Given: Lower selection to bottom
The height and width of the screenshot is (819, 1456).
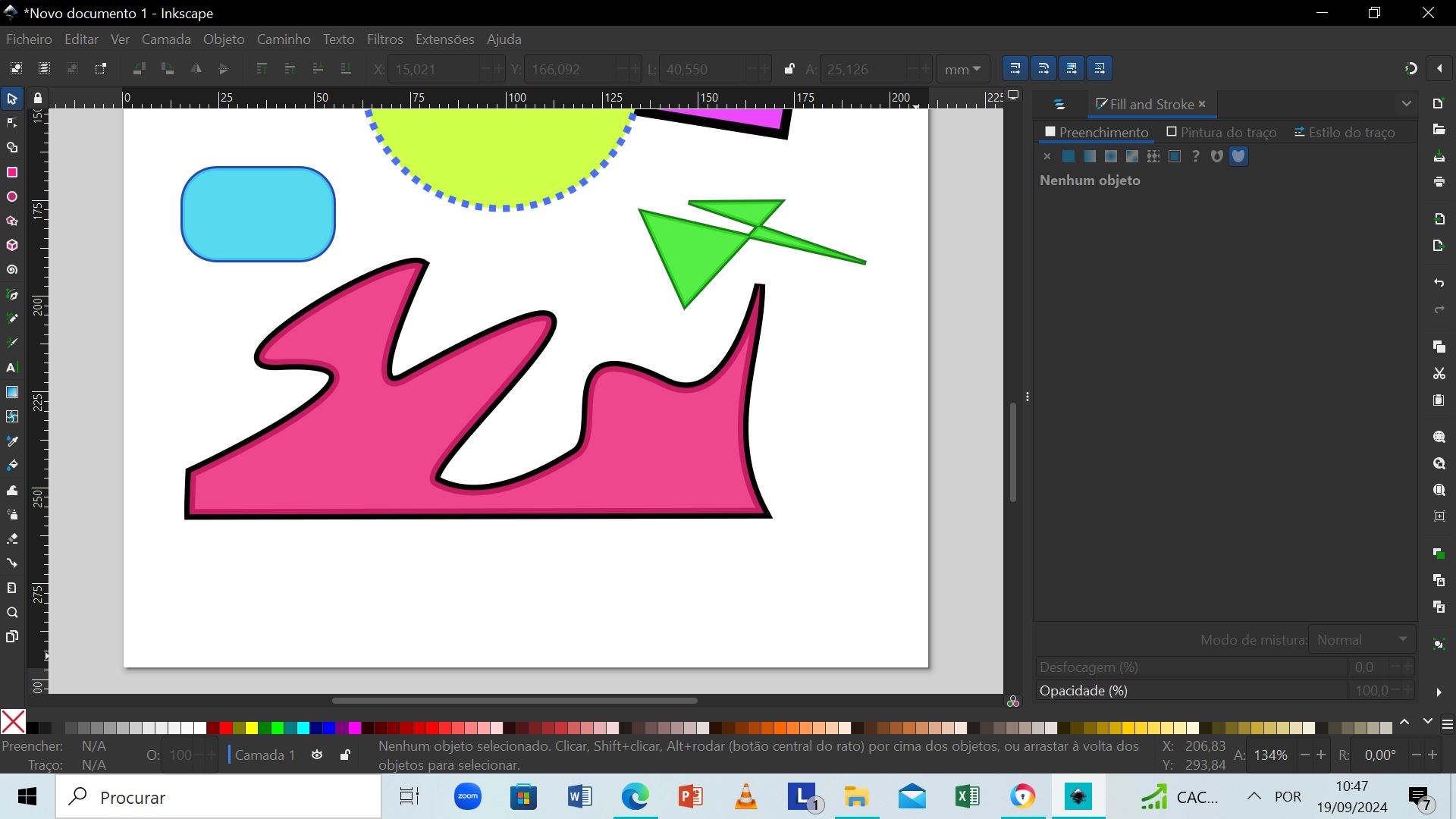Looking at the screenshot, I should [x=346, y=68].
